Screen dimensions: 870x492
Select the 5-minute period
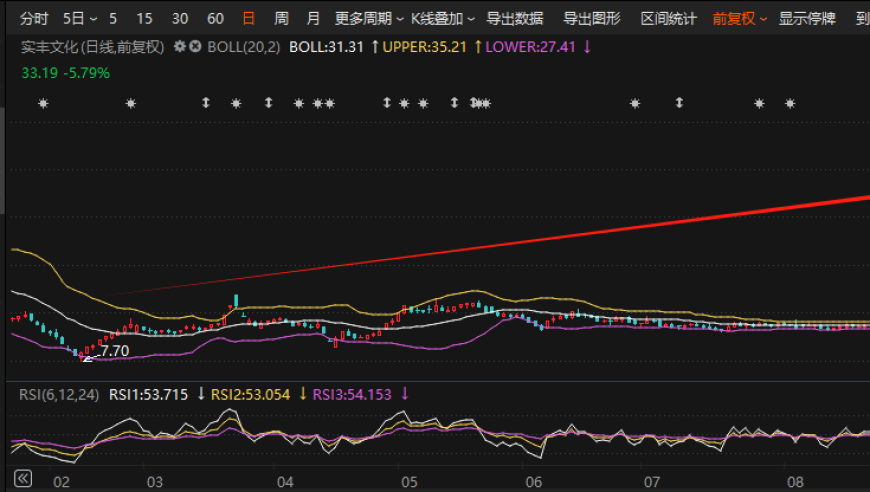tap(113, 18)
